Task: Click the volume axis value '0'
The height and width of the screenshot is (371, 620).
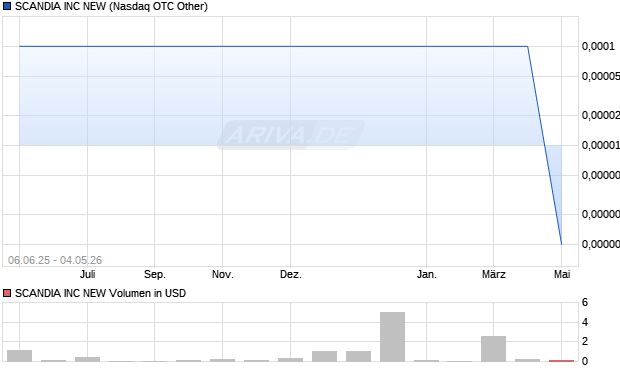Action: click(x=585, y=361)
